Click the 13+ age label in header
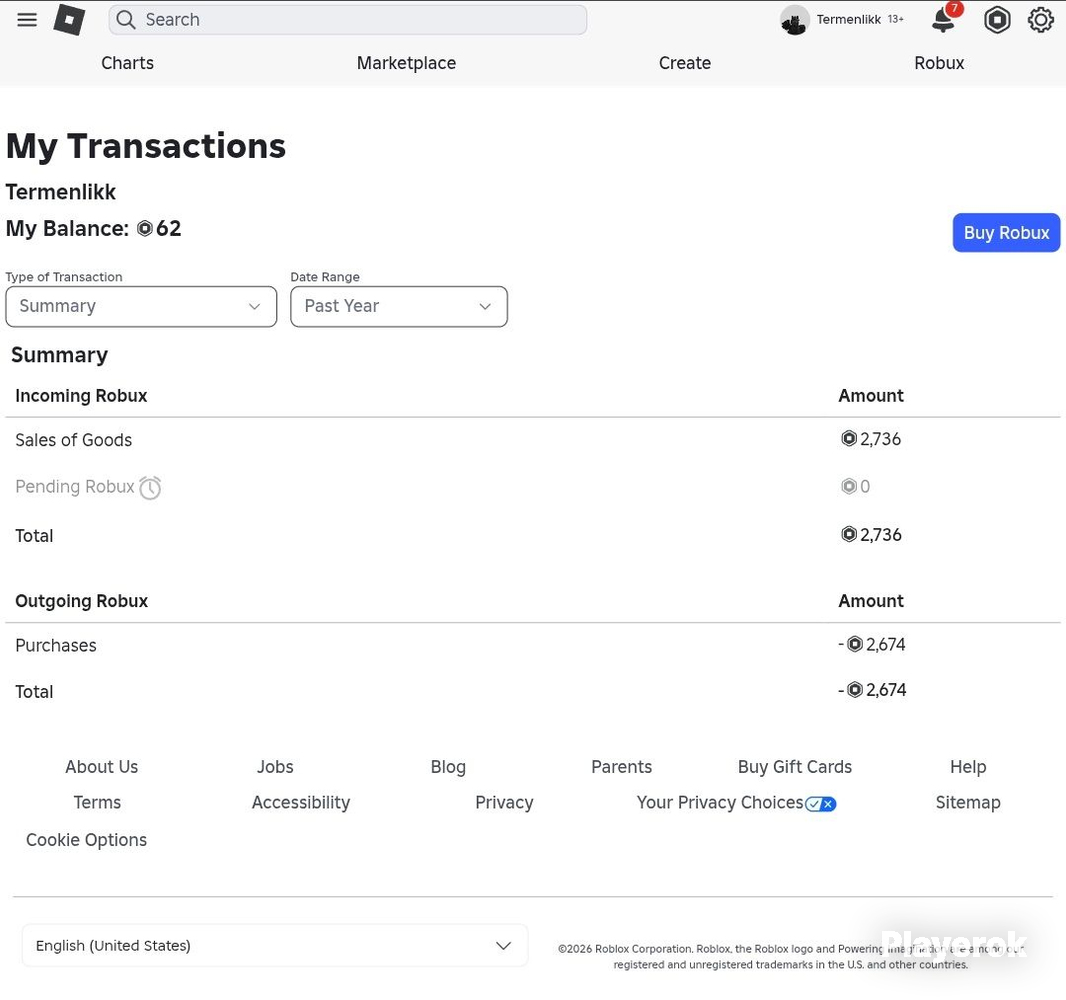Screen dimensions: 1066x1000 pos(895,19)
